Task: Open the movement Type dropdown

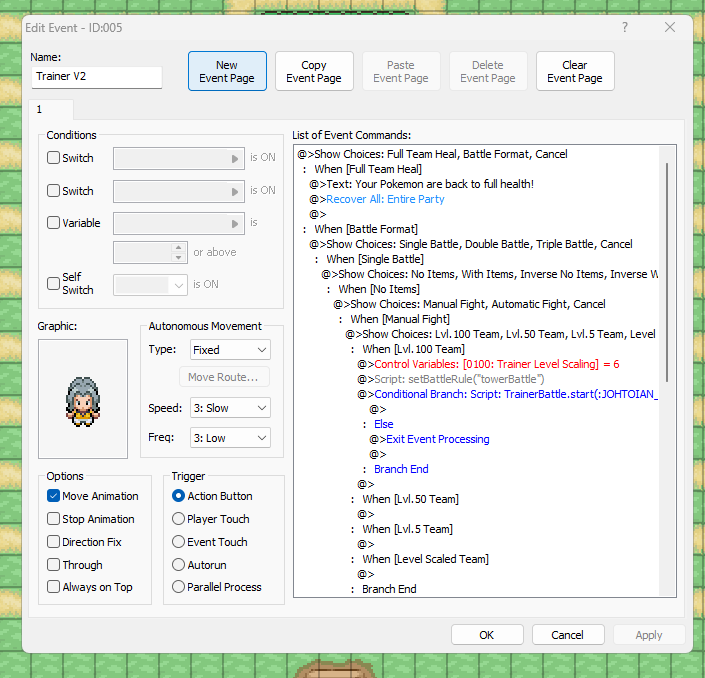Action: pyautogui.click(x=230, y=350)
